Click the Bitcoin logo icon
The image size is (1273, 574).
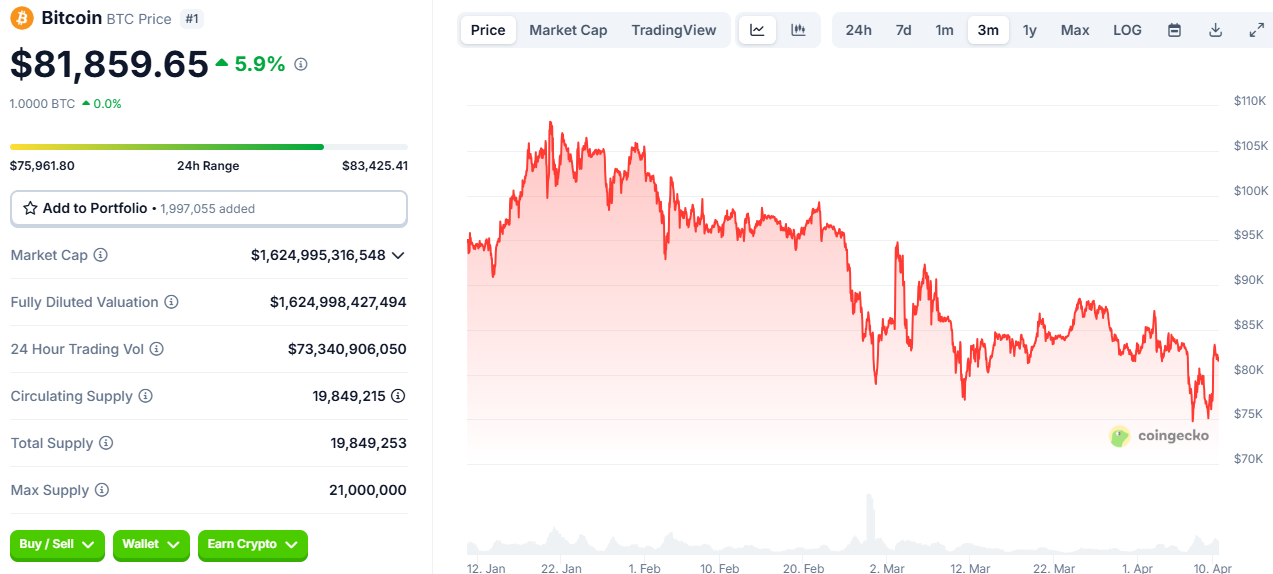[21, 18]
